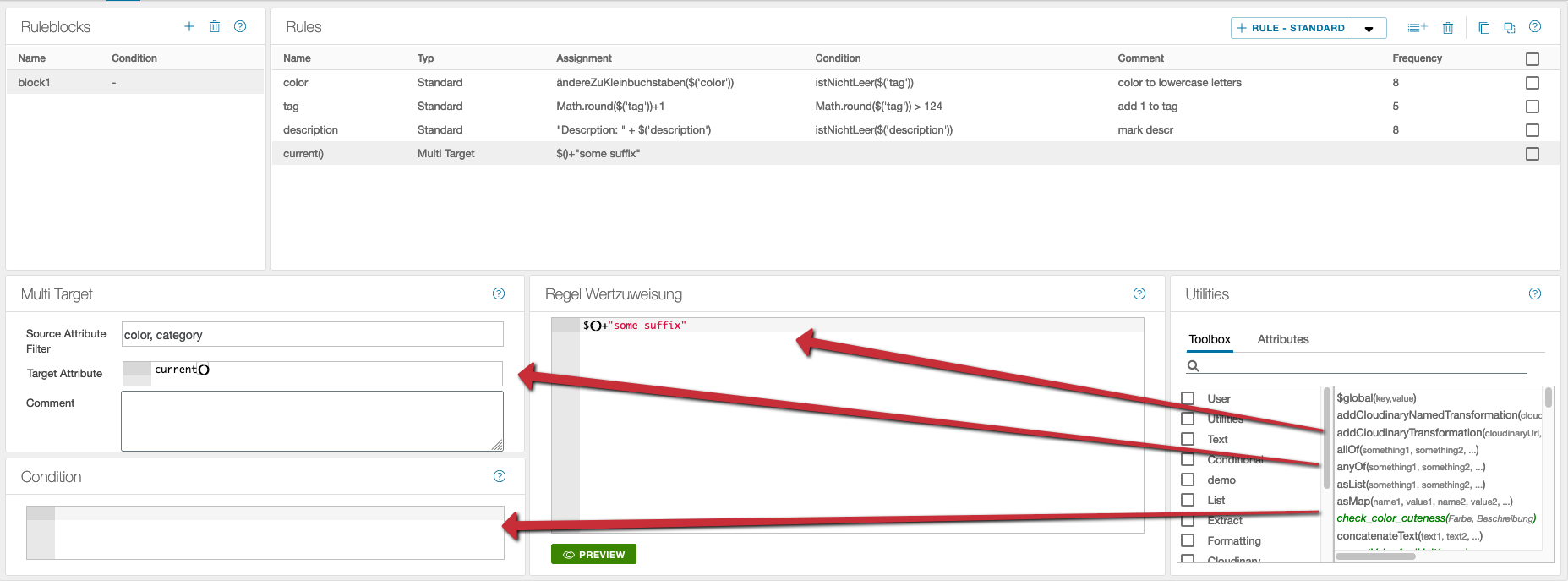Select the Toolbox tab
The width and height of the screenshot is (1568, 581).
point(1210,339)
